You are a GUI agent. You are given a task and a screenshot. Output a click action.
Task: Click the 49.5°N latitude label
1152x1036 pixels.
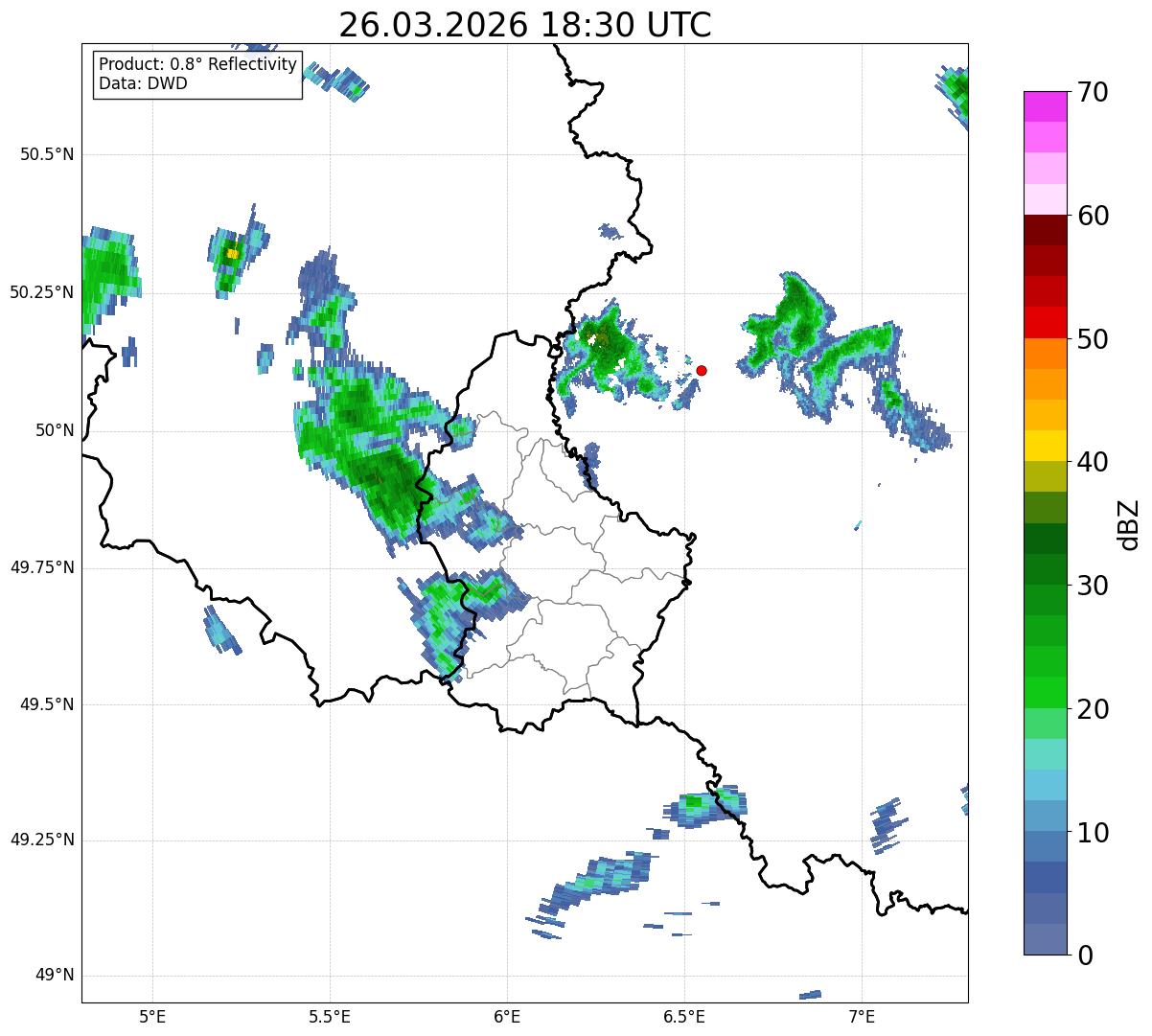coord(46,704)
